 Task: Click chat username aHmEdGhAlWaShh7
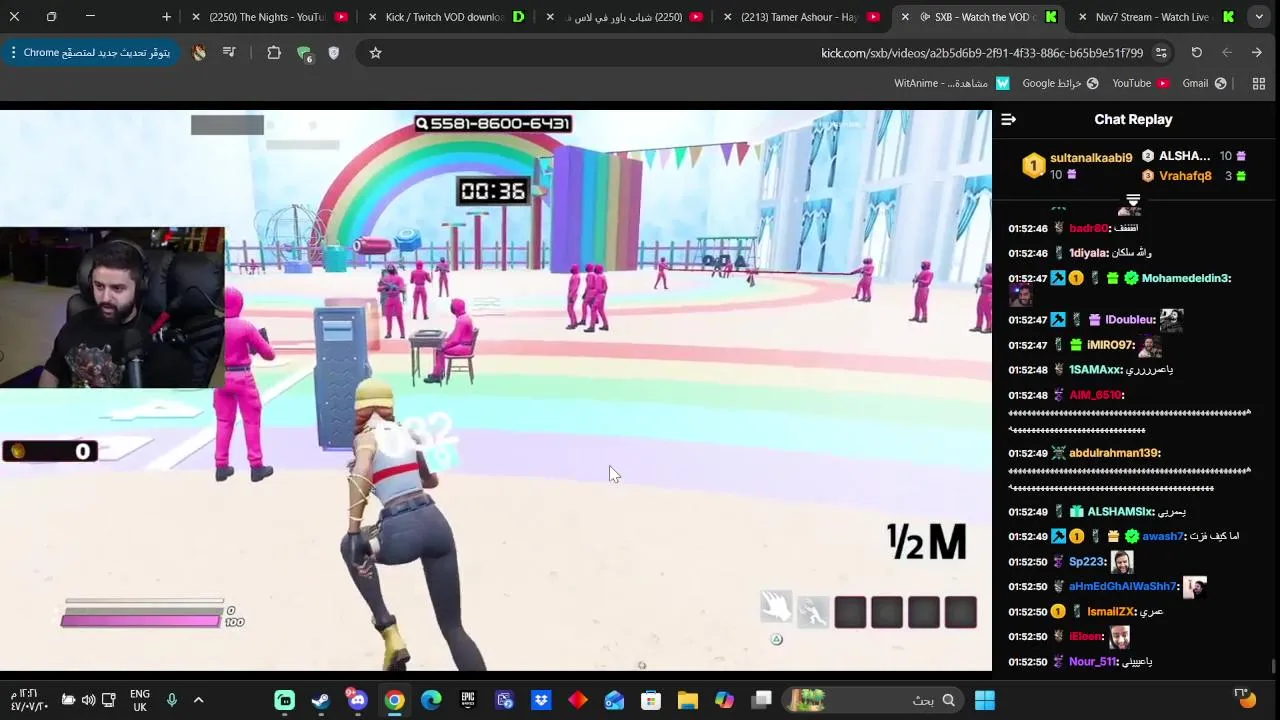(1123, 587)
